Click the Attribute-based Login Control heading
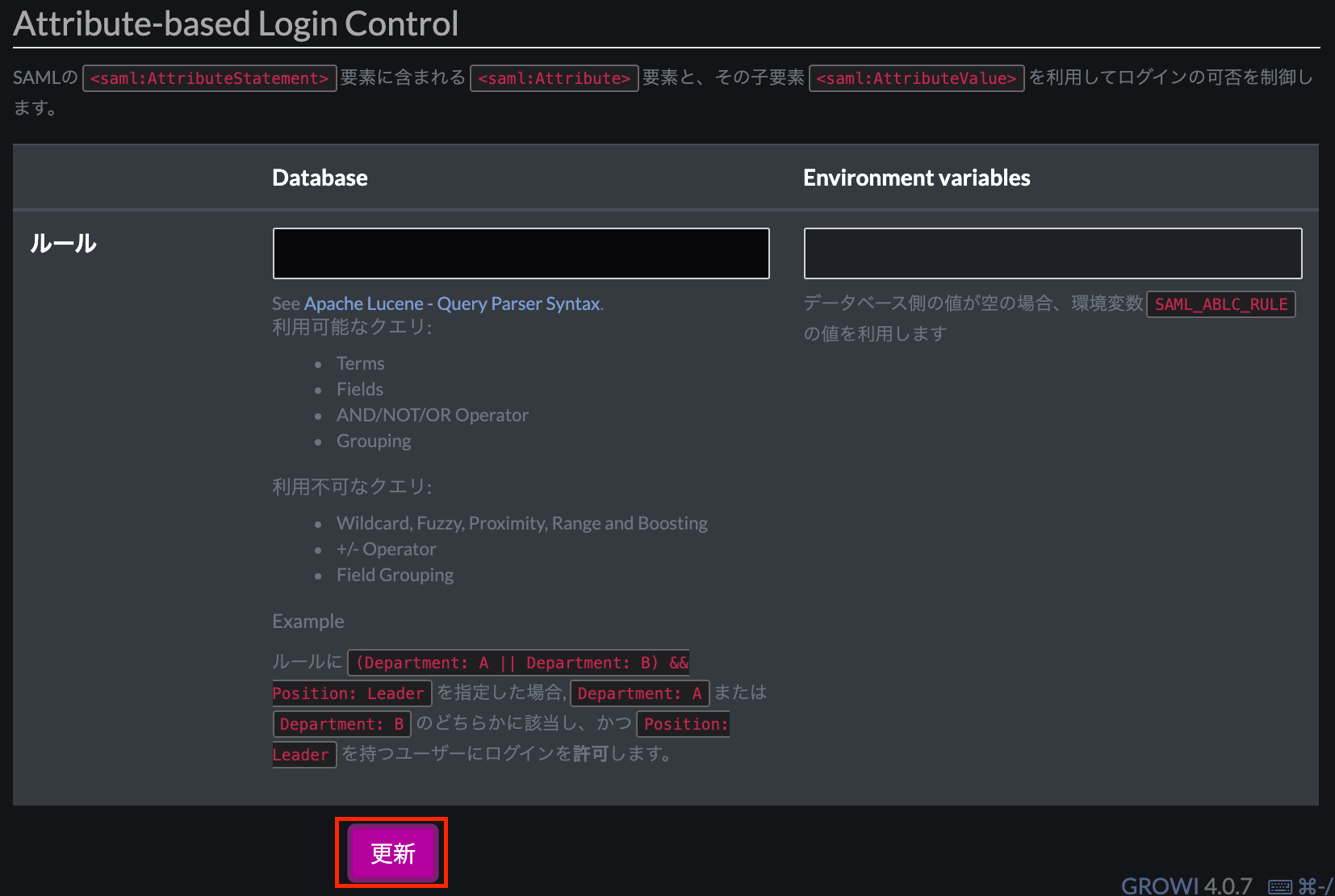 point(235,23)
